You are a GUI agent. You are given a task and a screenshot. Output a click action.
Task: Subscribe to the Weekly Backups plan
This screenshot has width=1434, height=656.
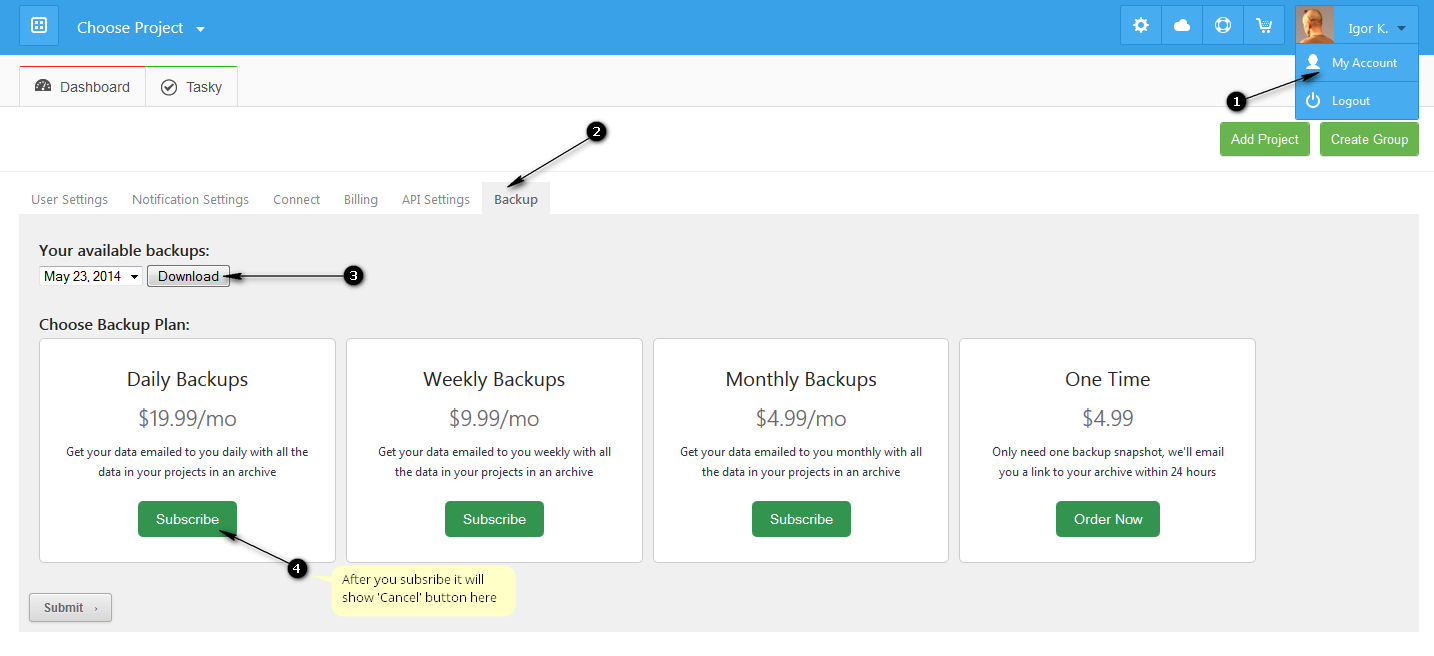[x=494, y=519]
